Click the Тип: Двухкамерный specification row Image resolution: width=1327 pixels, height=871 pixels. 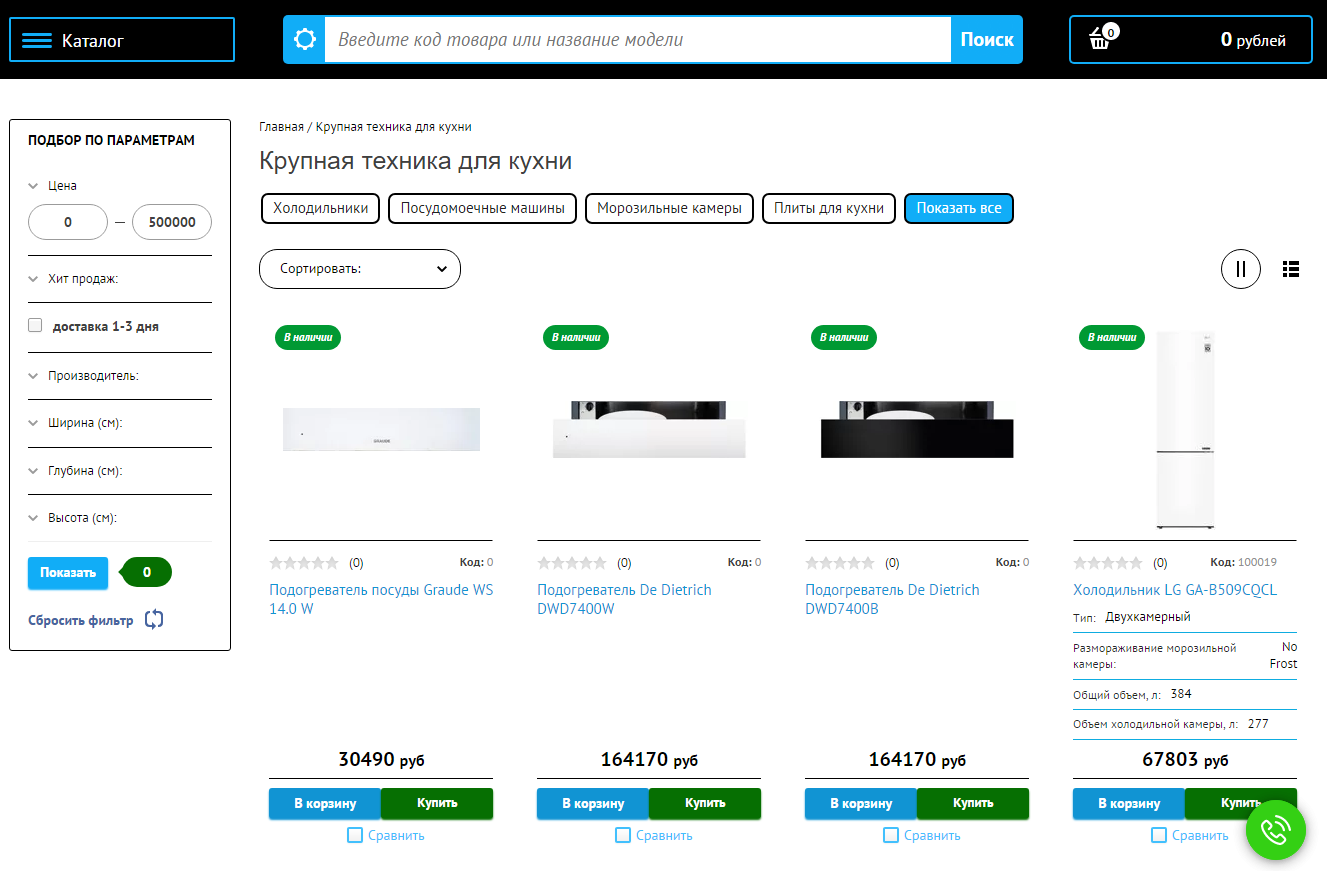(x=1185, y=618)
